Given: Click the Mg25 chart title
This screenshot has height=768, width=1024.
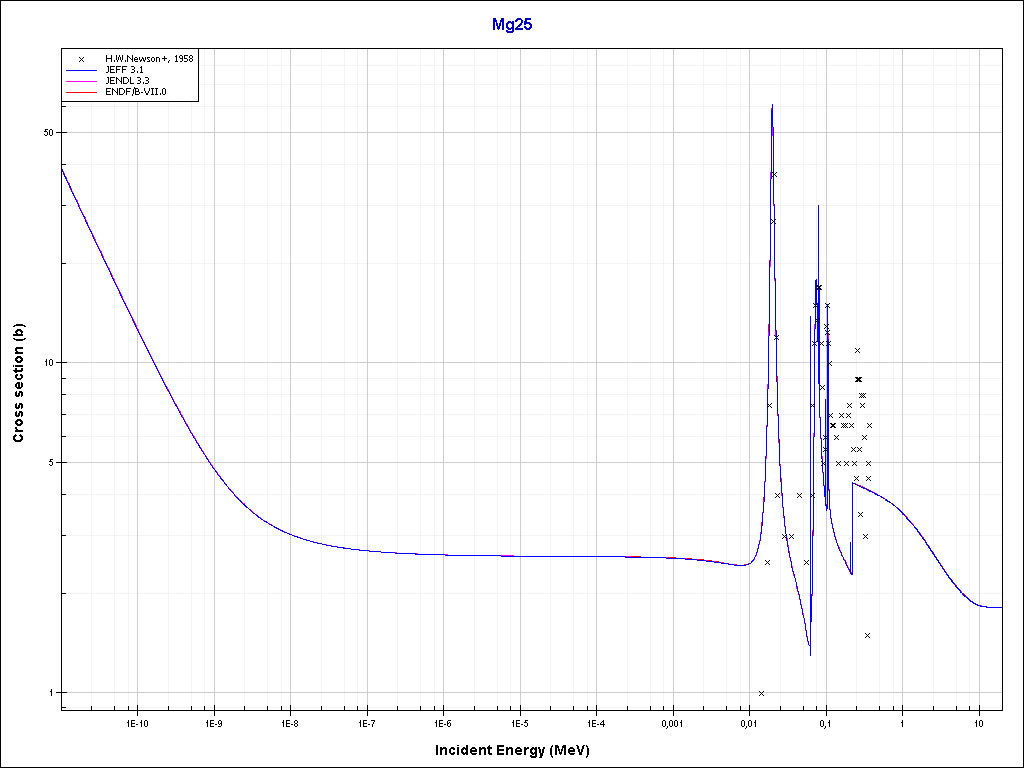Looking at the screenshot, I should [511, 25].
